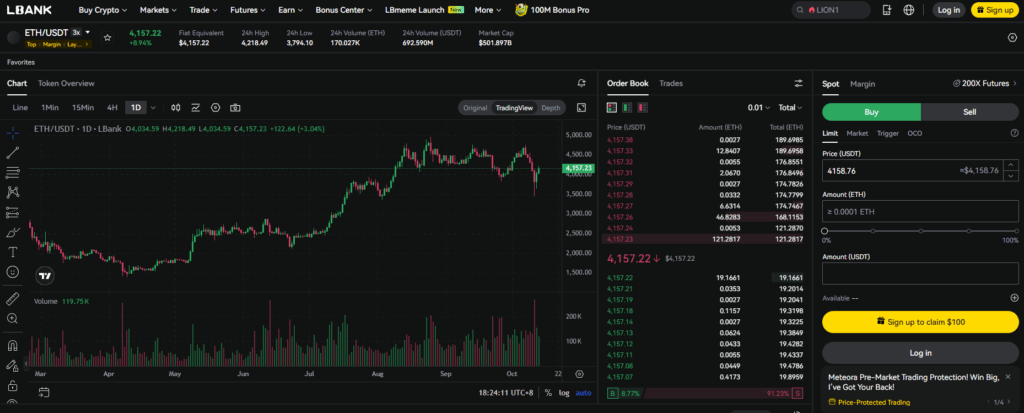
Task: Show sell orders only in order book
Action: click(642, 107)
